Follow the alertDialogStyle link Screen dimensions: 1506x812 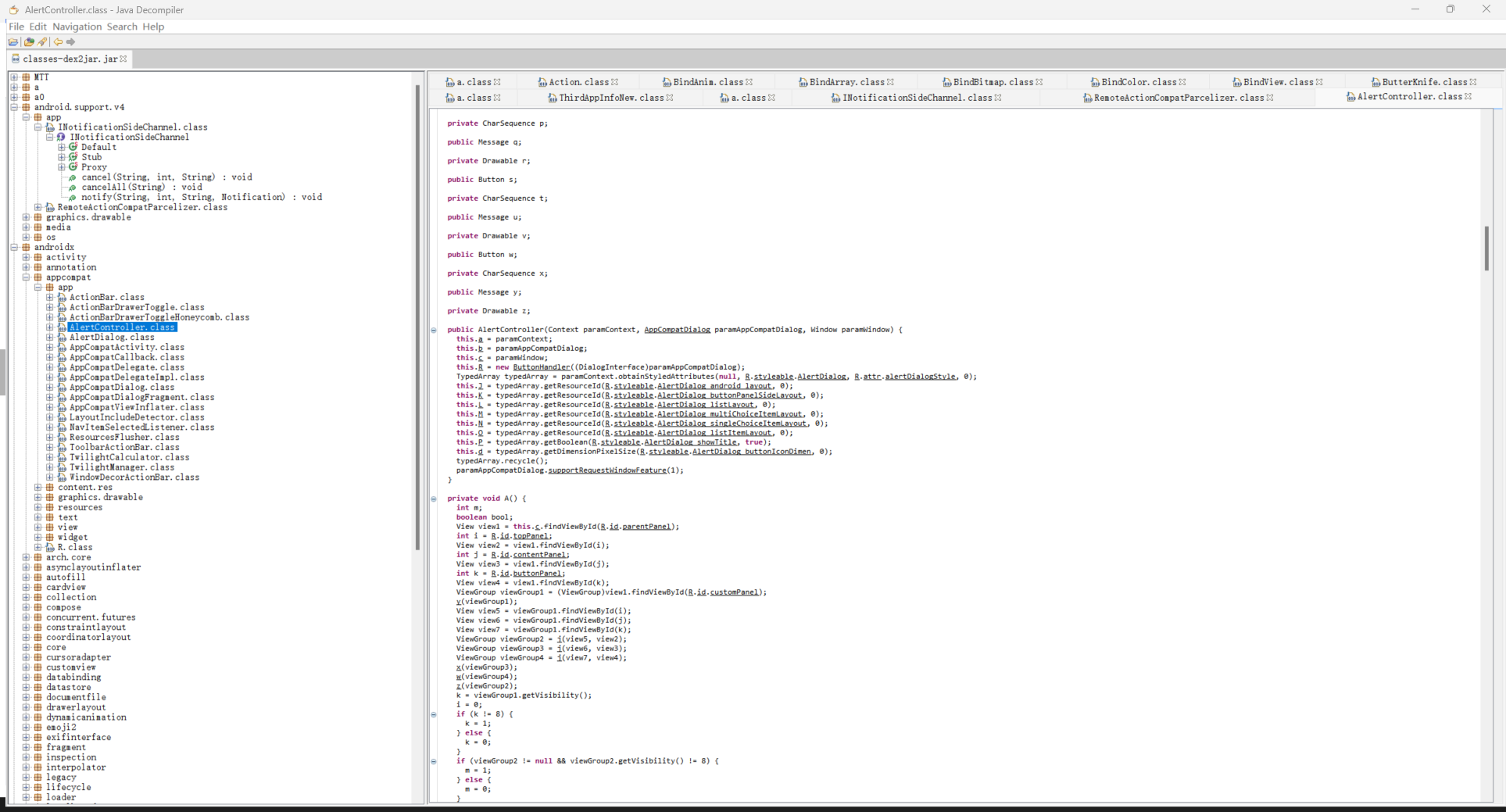click(920, 377)
